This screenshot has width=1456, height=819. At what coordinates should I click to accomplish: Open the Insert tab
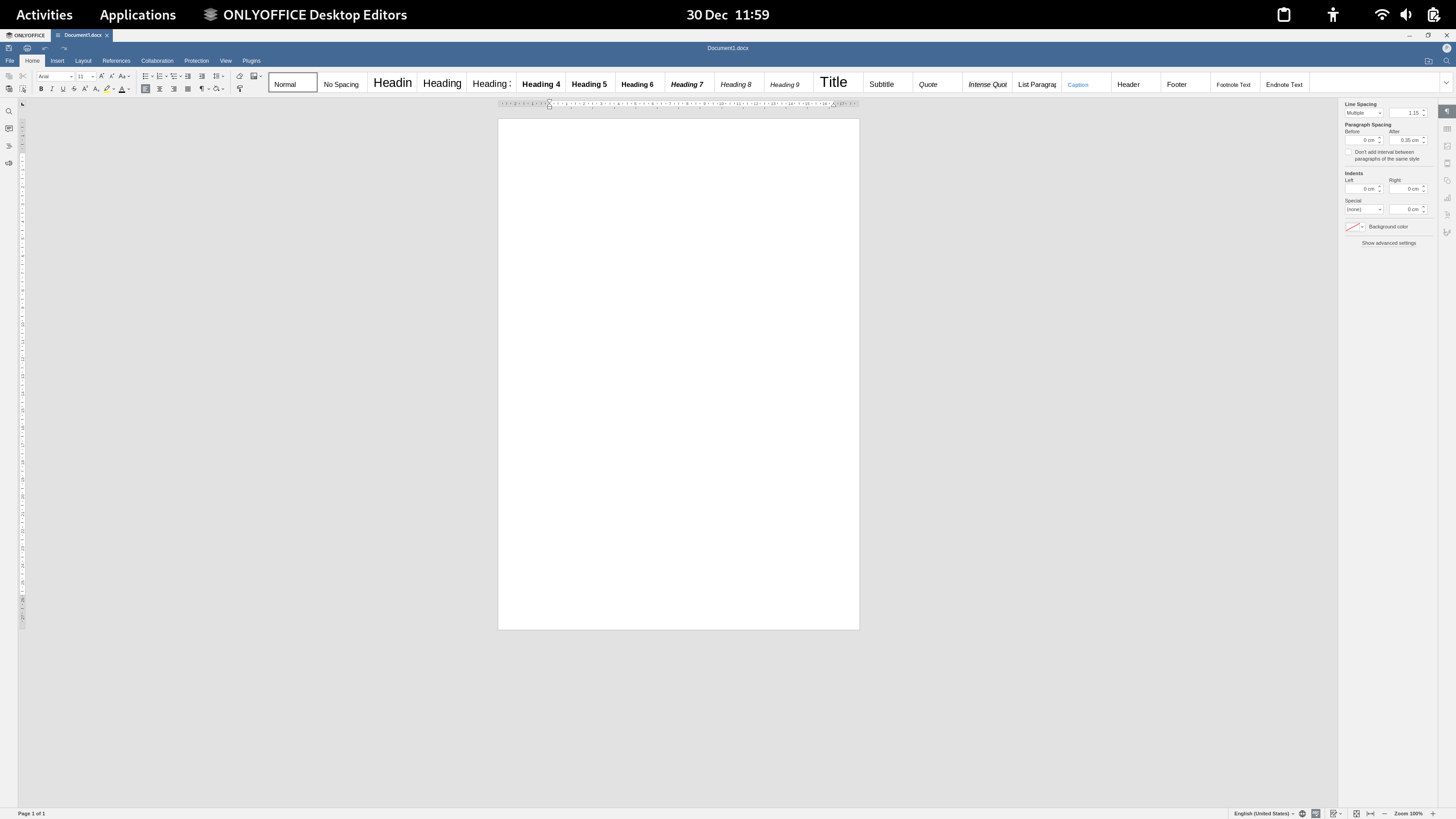[x=57, y=61]
